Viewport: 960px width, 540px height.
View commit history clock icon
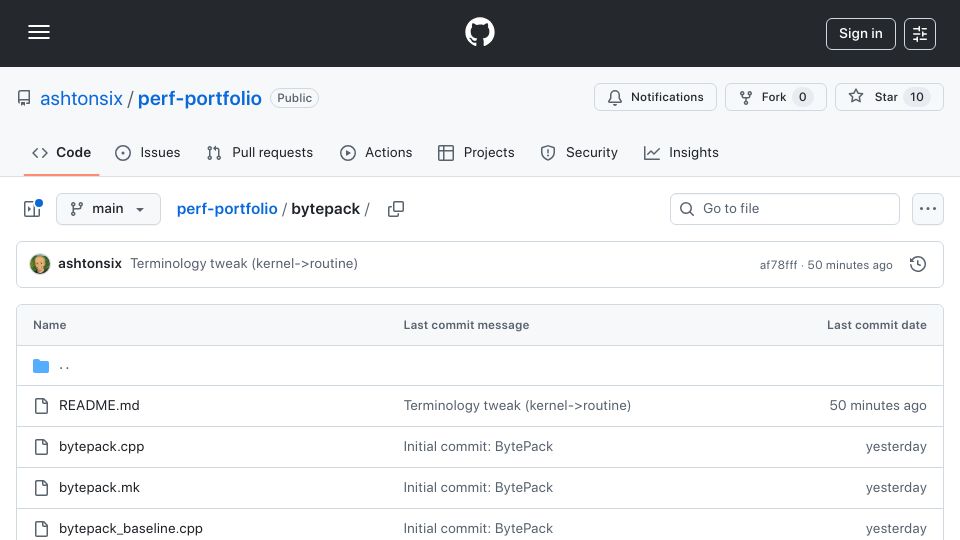(x=918, y=264)
